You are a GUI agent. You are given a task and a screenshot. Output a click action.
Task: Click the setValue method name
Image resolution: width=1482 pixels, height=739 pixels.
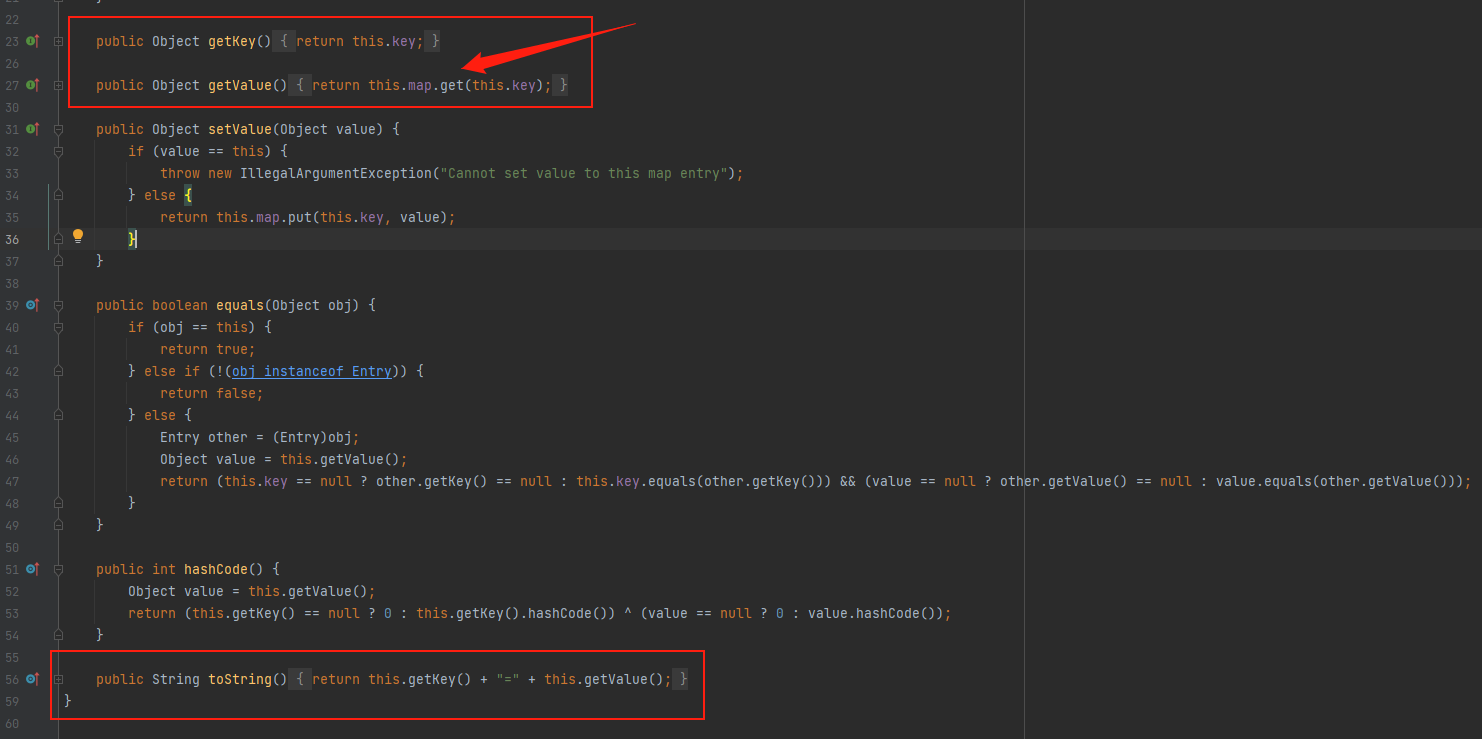pos(240,129)
